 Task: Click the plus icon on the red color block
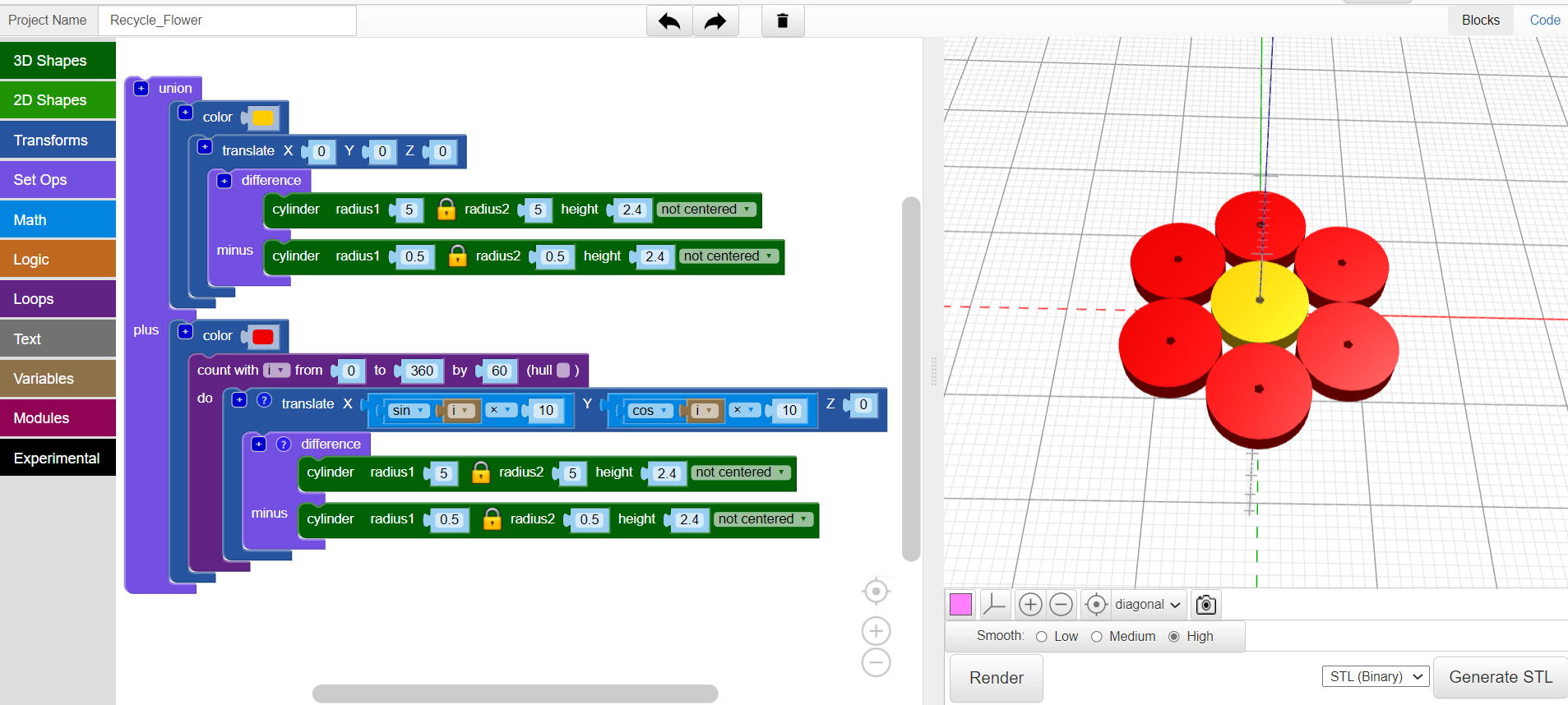click(186, 331)
